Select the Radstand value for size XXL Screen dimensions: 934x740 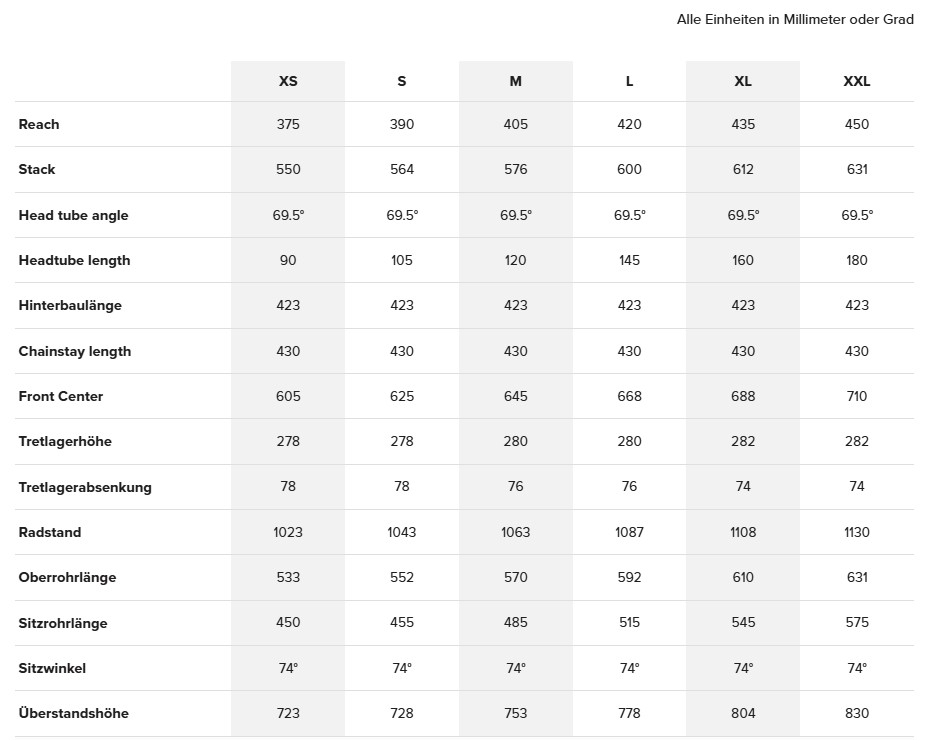tap(857, 532)
